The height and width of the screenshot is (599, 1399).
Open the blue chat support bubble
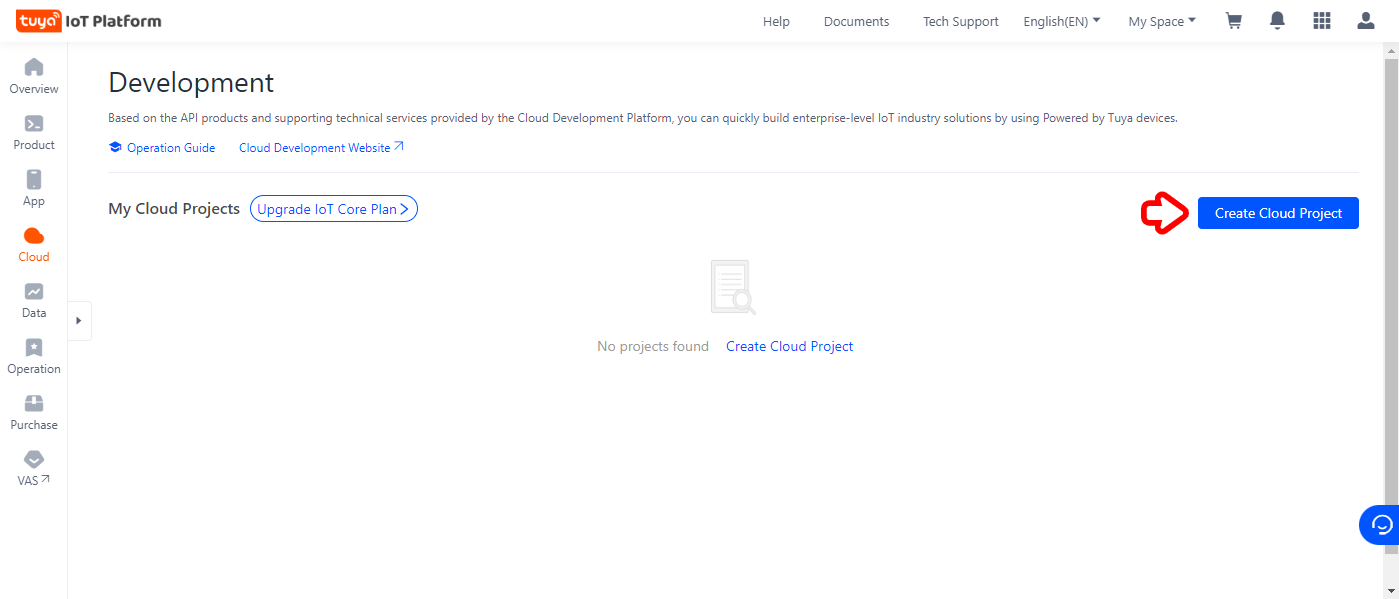(1382, 525)
